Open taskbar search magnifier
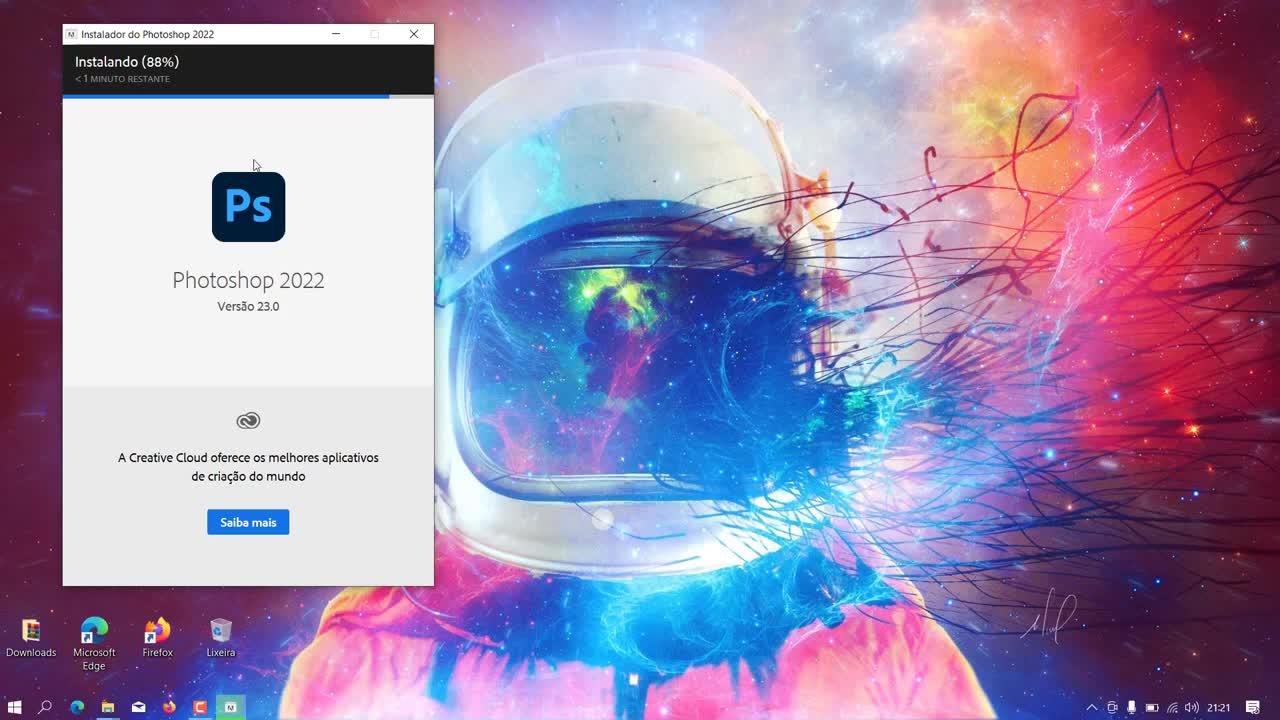Viewport: 1280px width, 720px height. pyautogui.click(x=45, y=707)
